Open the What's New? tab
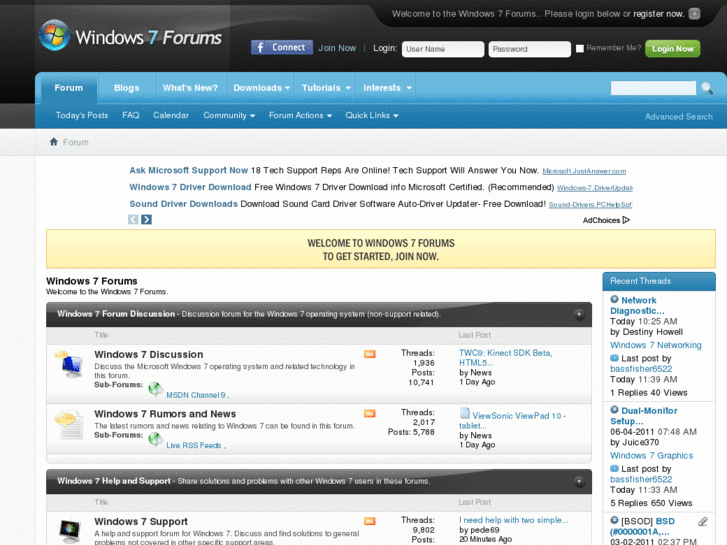Image resolution: width=727 pixels, height=545 pixels. point(190,88)
